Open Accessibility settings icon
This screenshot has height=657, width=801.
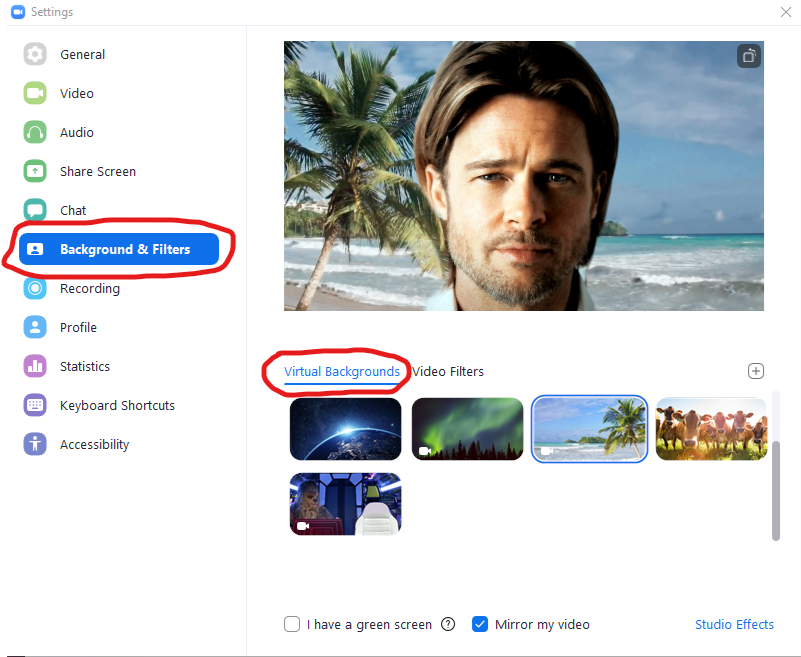pyautogui.click(x=35, y=444)
